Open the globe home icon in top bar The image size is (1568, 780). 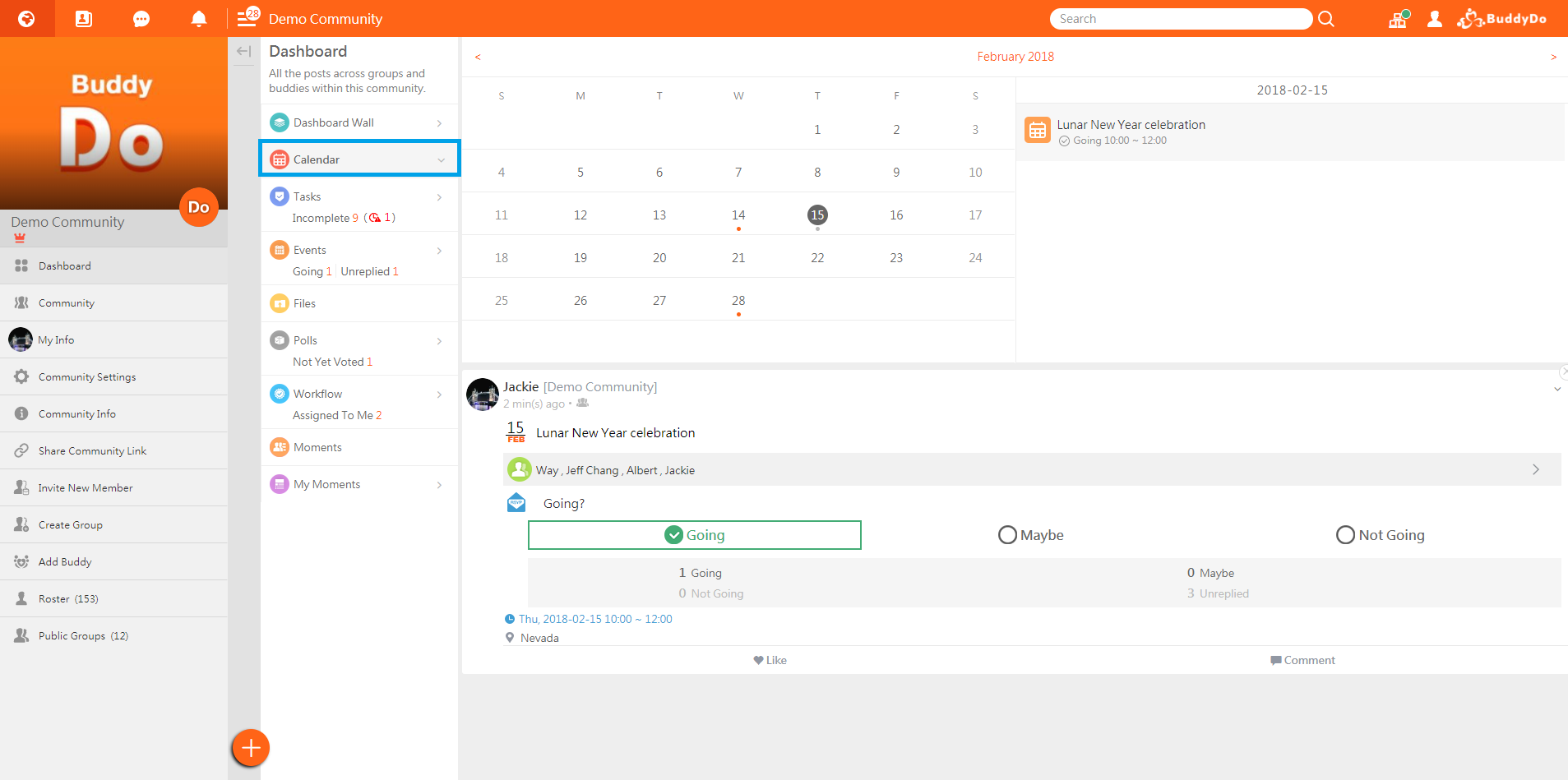click(26, 18)
